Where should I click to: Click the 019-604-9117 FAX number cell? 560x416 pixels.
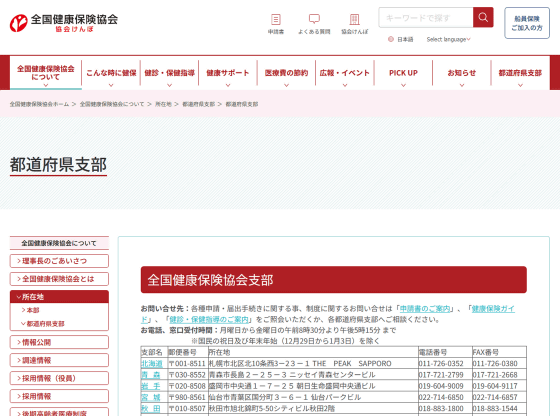coord(499,386)
